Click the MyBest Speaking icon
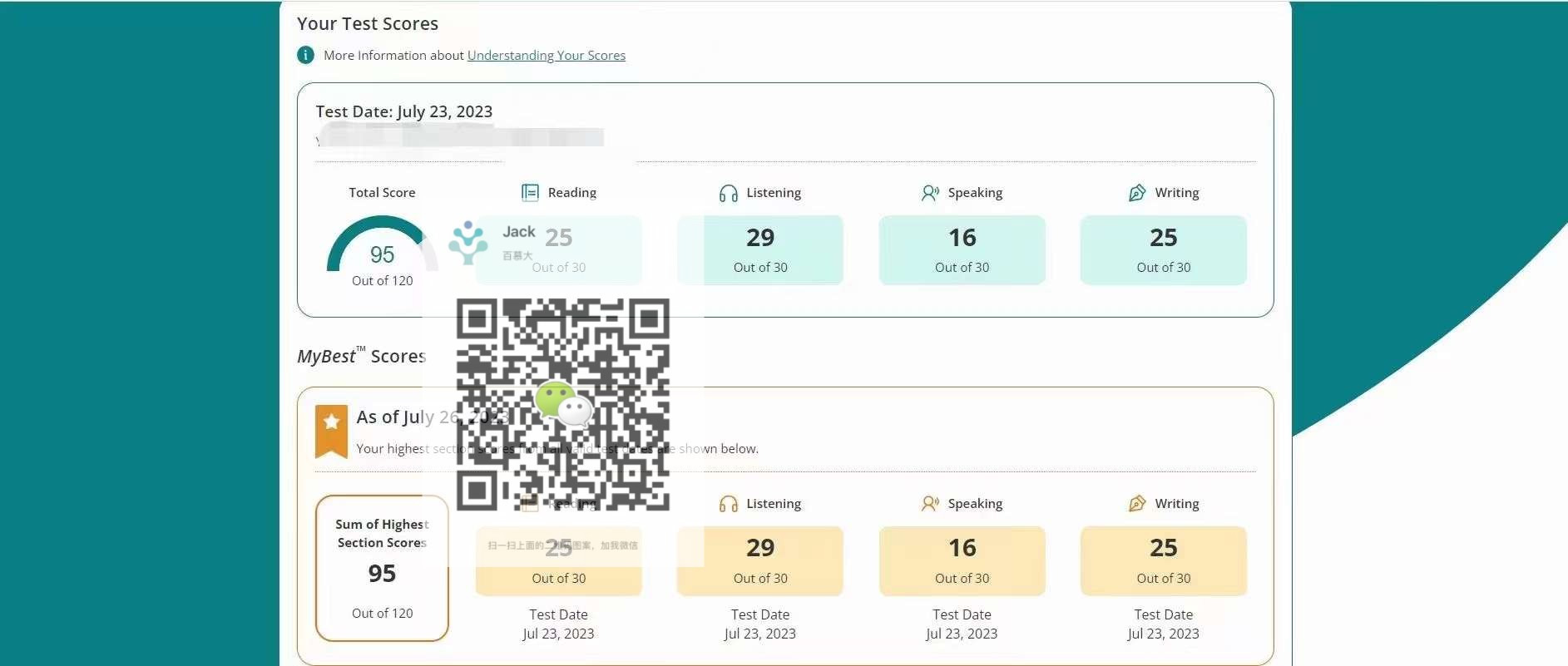Image resolution: width=1568 pixels, height=666 pixels. pos(930,504)
